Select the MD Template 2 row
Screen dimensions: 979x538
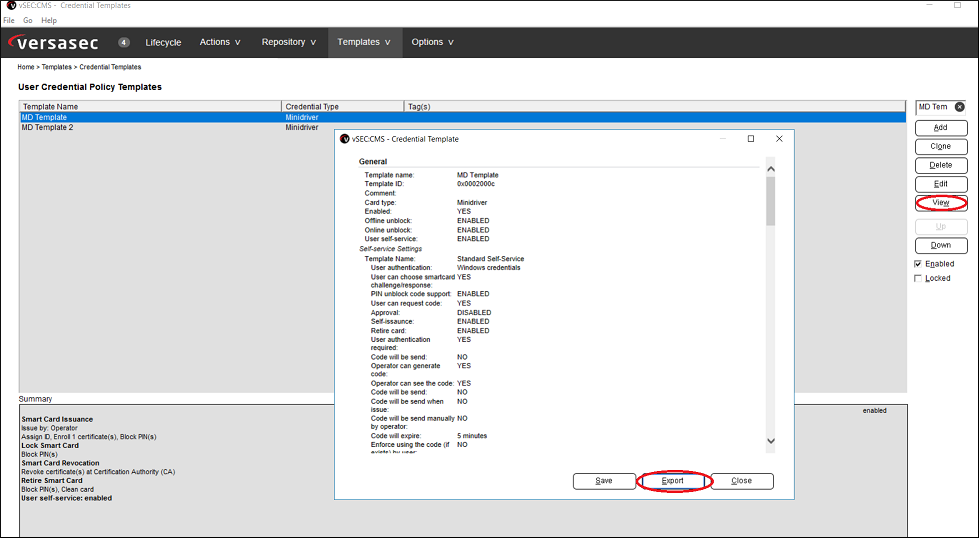click(x=463, y=127)
